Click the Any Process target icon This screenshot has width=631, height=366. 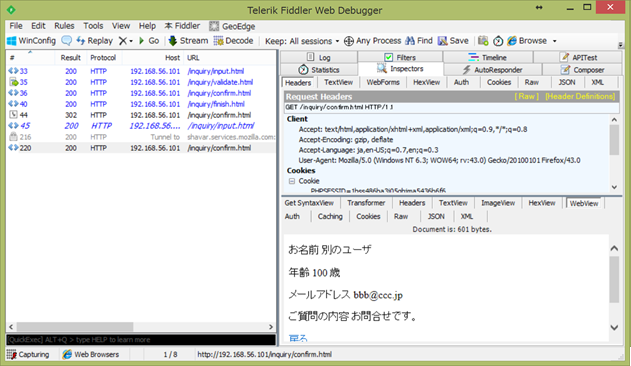coord(349,41)
